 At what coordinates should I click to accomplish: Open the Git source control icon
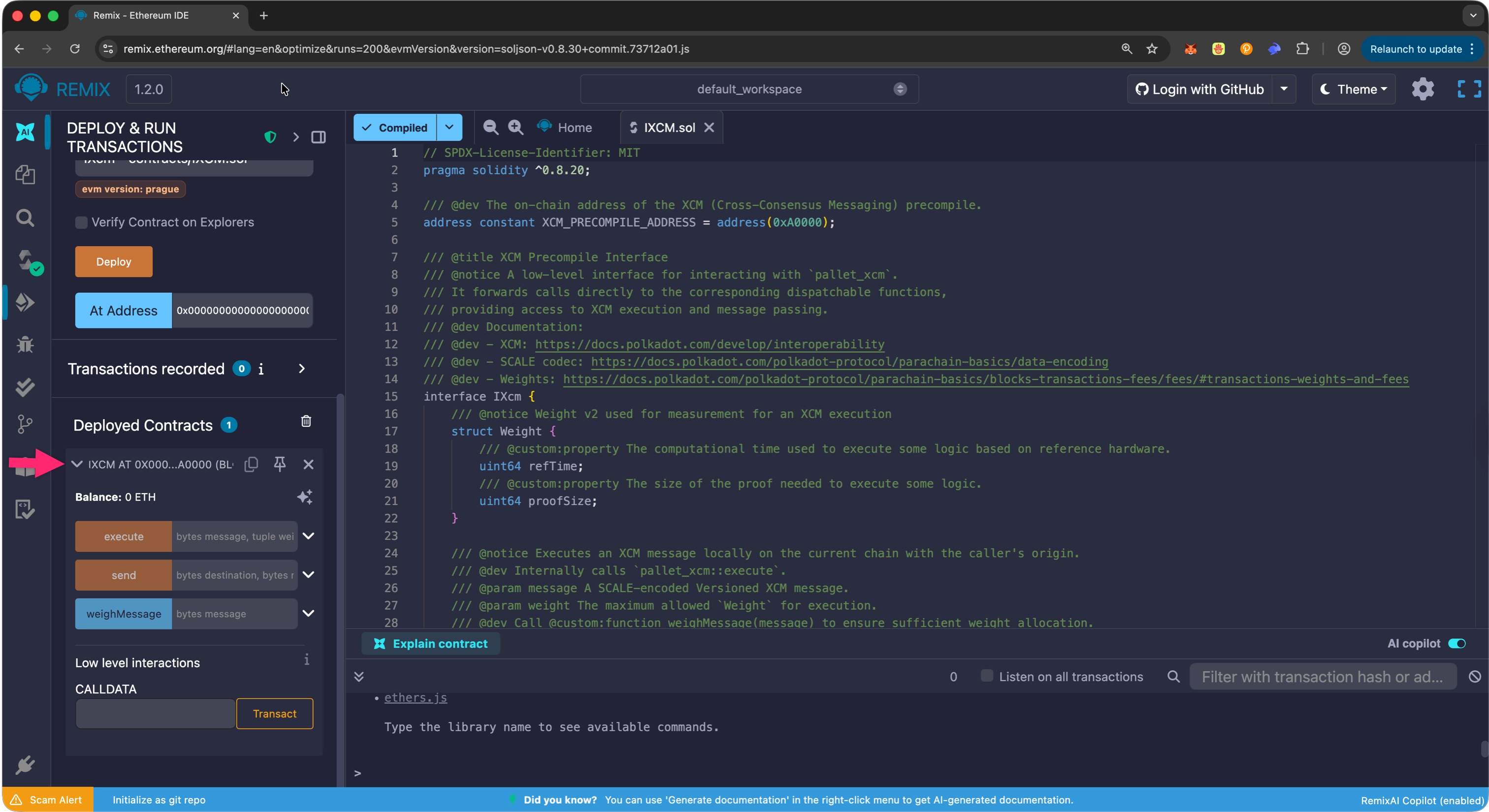click(x=25, y=425)
